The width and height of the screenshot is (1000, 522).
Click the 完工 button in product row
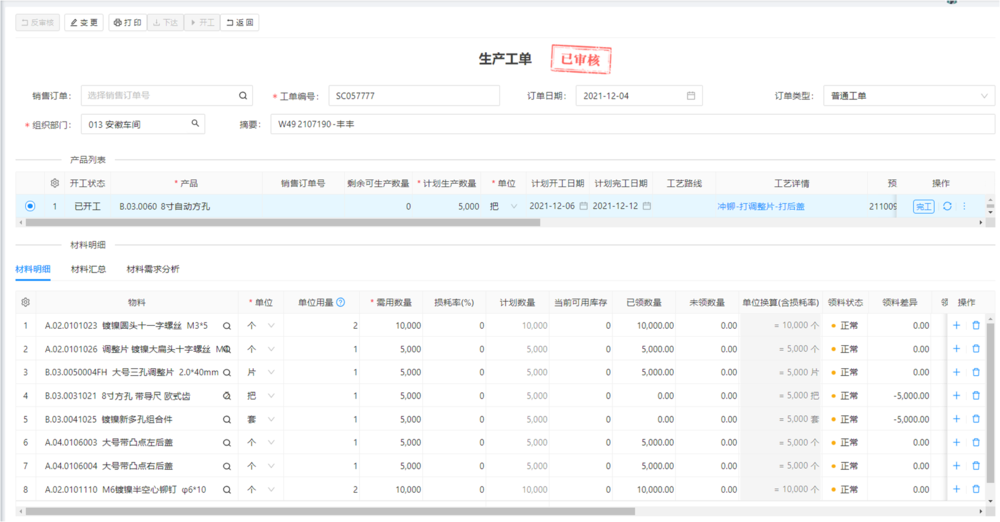pyautogui.click(x=923, y=206)
